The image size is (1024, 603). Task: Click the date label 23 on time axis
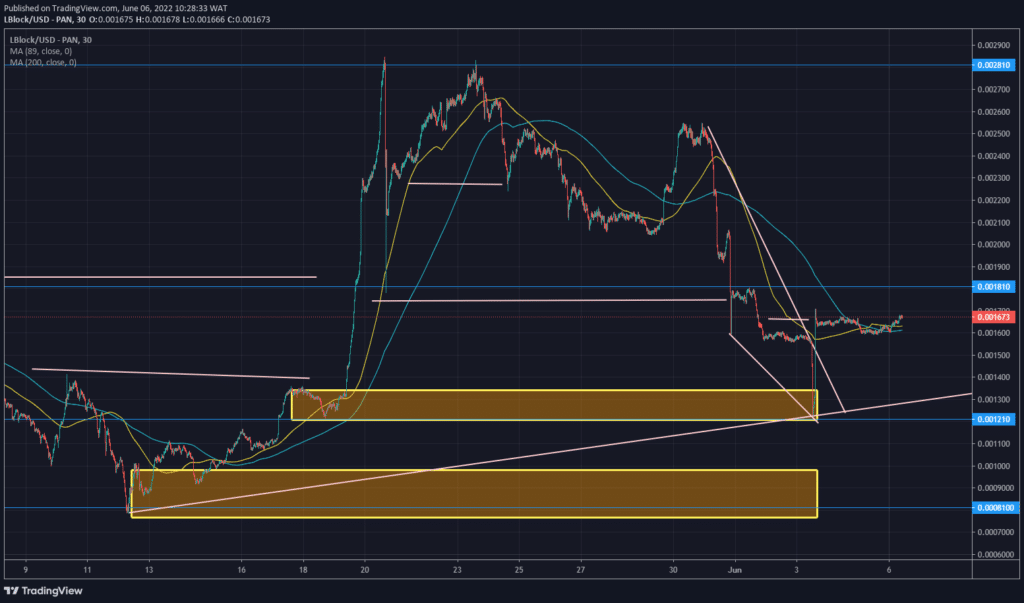(457, 570)
